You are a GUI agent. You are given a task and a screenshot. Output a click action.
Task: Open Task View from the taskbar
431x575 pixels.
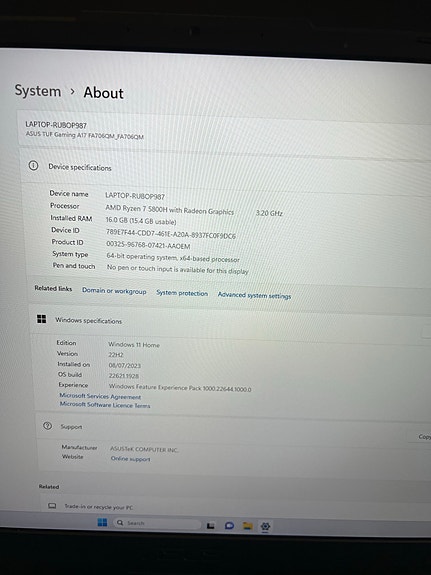click(211, 525)
